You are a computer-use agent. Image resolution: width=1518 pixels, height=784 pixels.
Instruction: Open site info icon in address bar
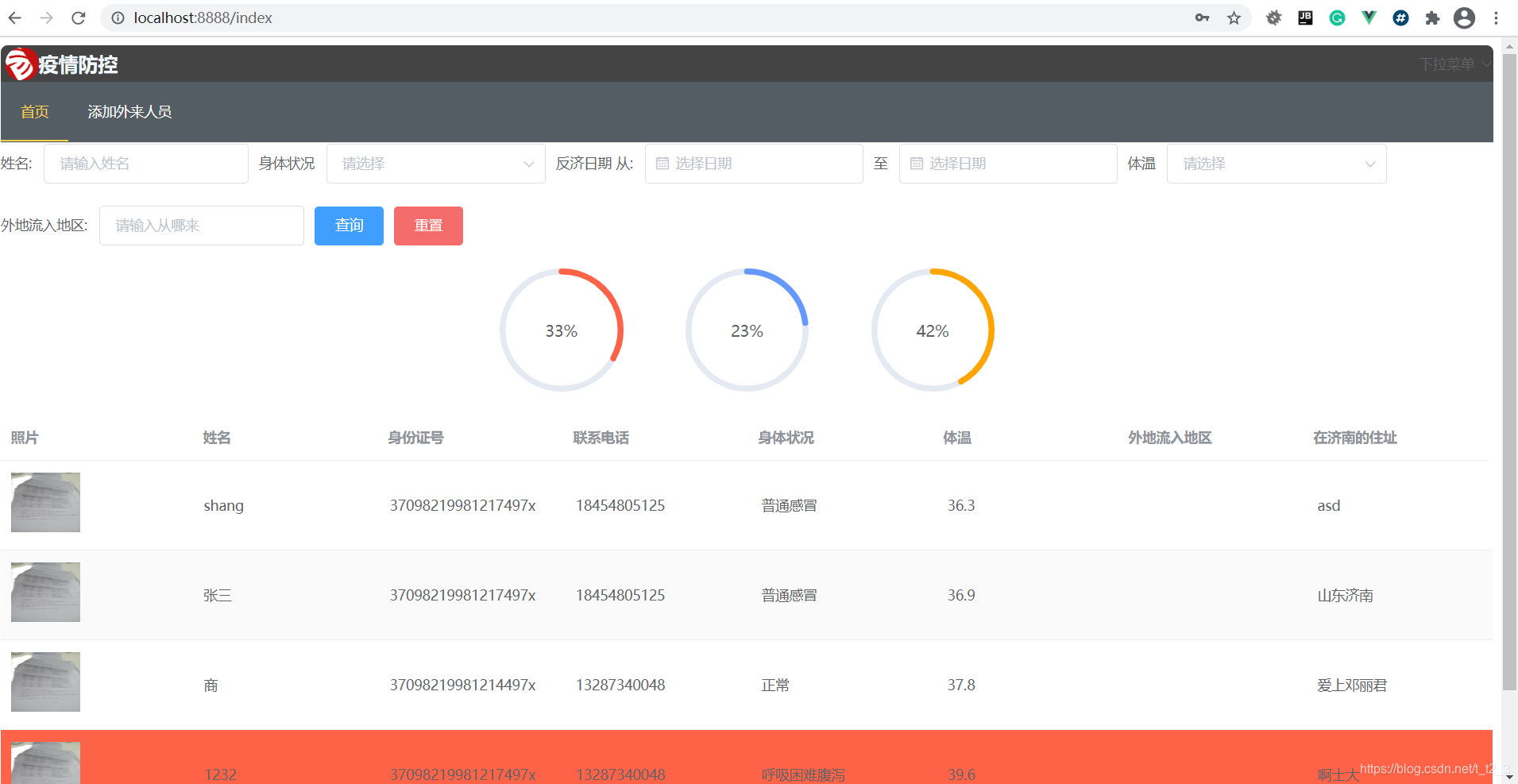click(x=118, y=17)
